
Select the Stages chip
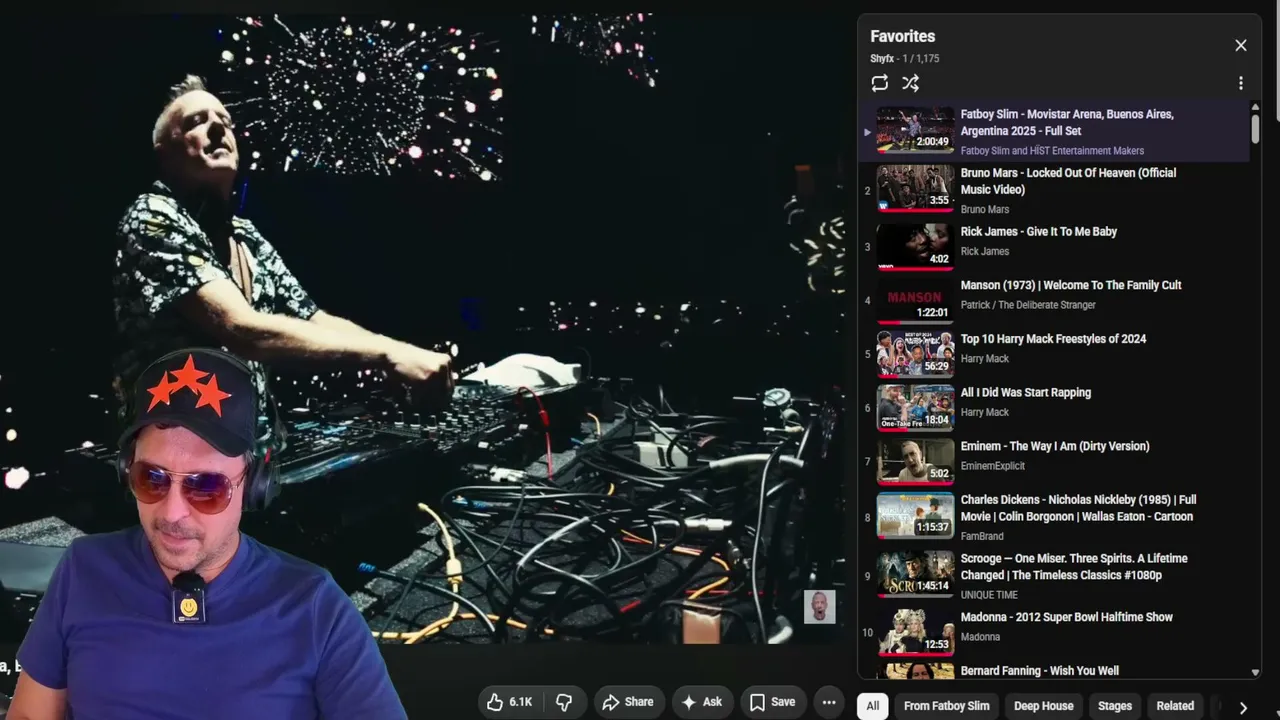click(x=1115, y=706)
